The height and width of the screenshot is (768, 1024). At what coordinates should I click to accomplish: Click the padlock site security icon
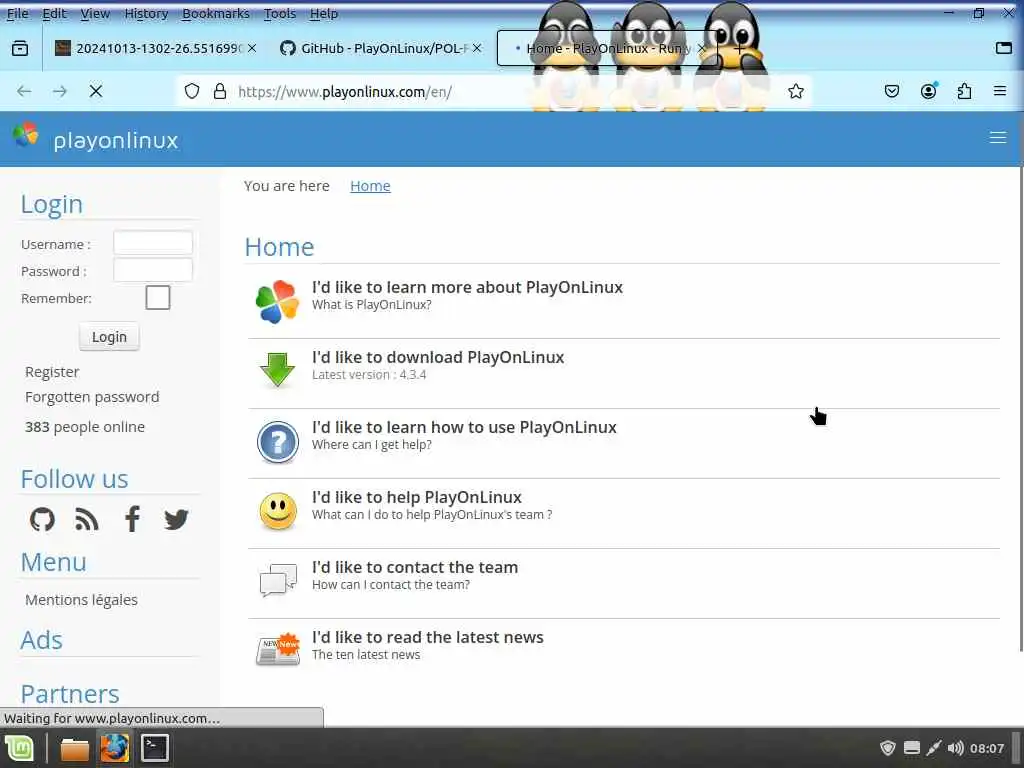pos(220,91)
